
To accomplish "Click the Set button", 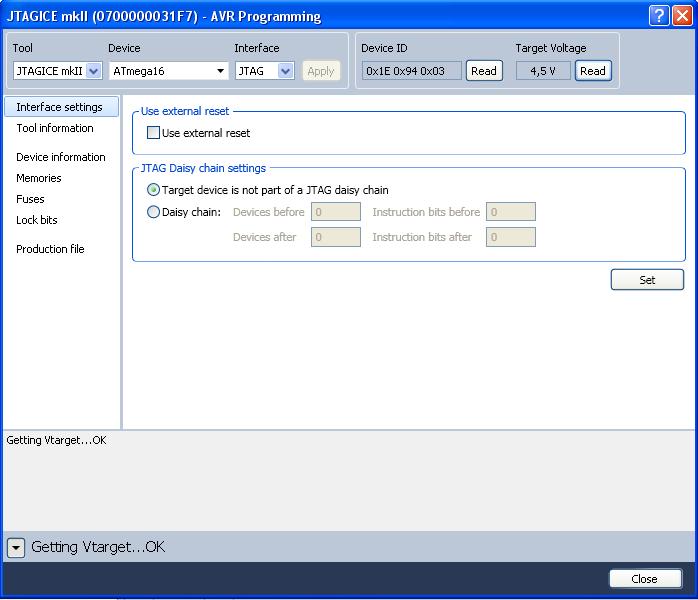I will click(x=647, y=280).
